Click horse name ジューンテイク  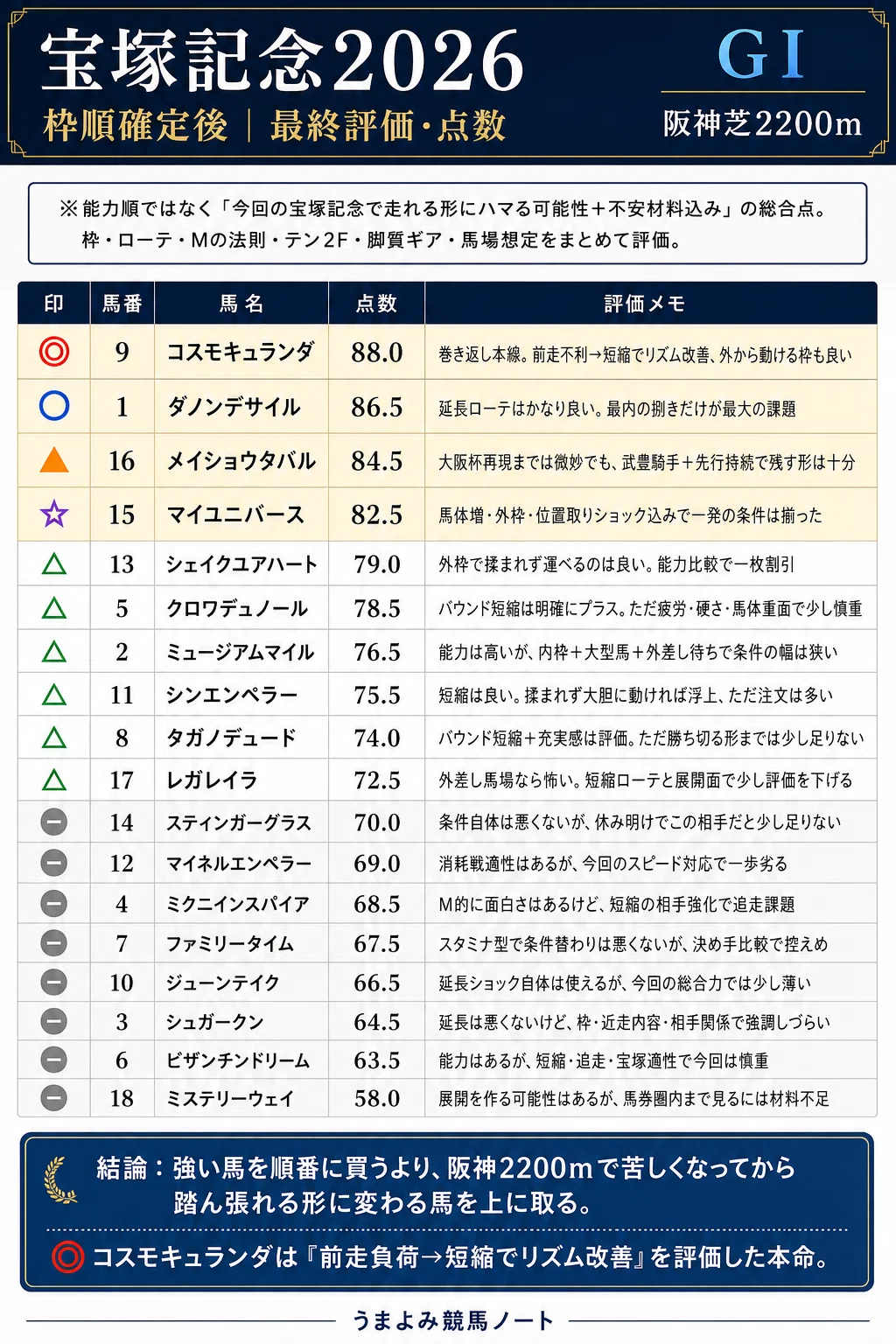click(x=223, y=983)
